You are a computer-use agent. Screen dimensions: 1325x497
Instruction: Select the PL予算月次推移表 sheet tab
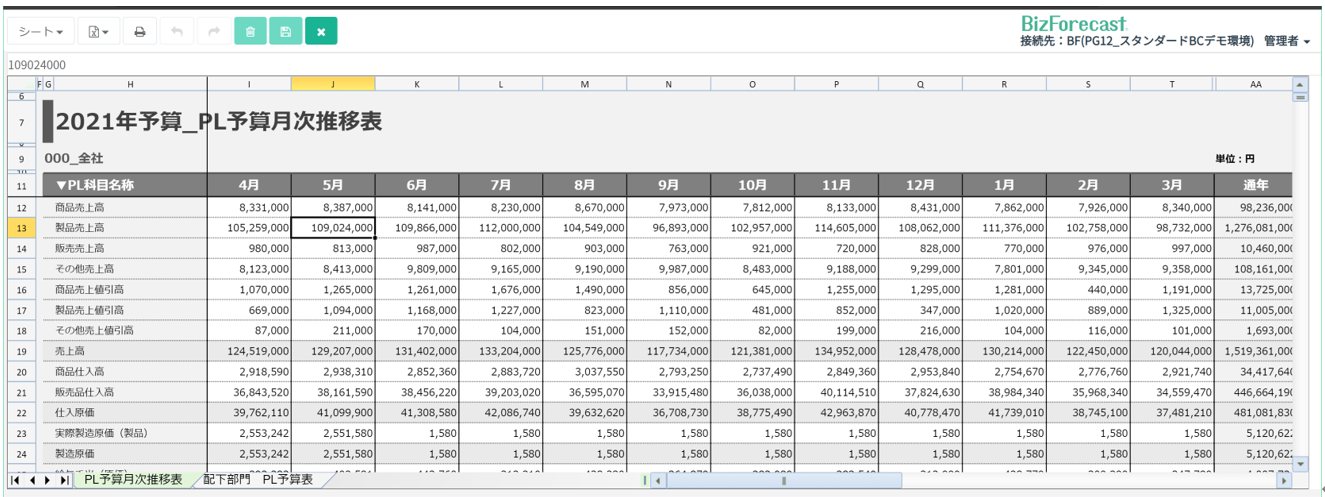[133, 480]
